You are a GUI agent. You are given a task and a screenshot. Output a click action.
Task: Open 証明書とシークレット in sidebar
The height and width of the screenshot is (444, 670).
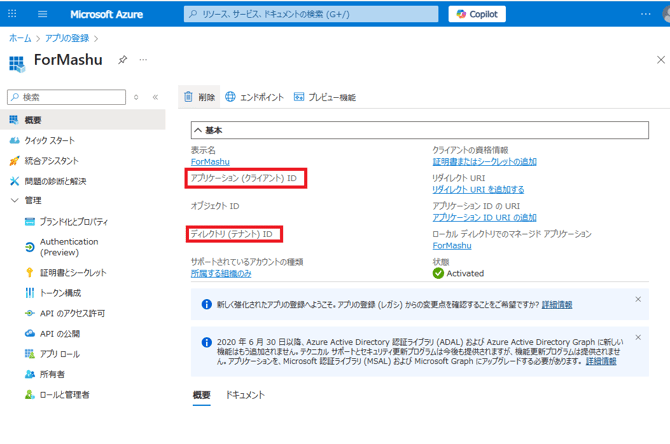coord(72,272)
